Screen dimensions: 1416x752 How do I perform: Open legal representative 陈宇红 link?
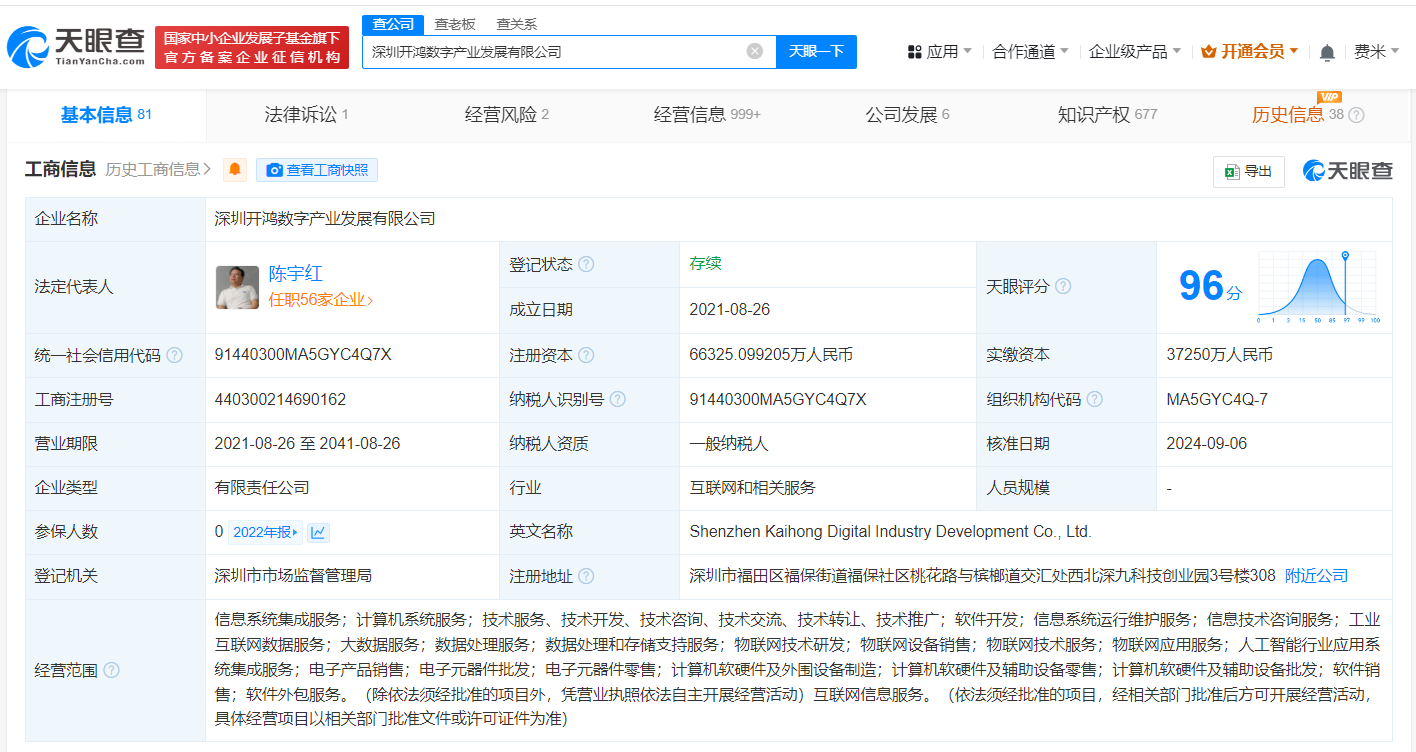pos(295,274)
